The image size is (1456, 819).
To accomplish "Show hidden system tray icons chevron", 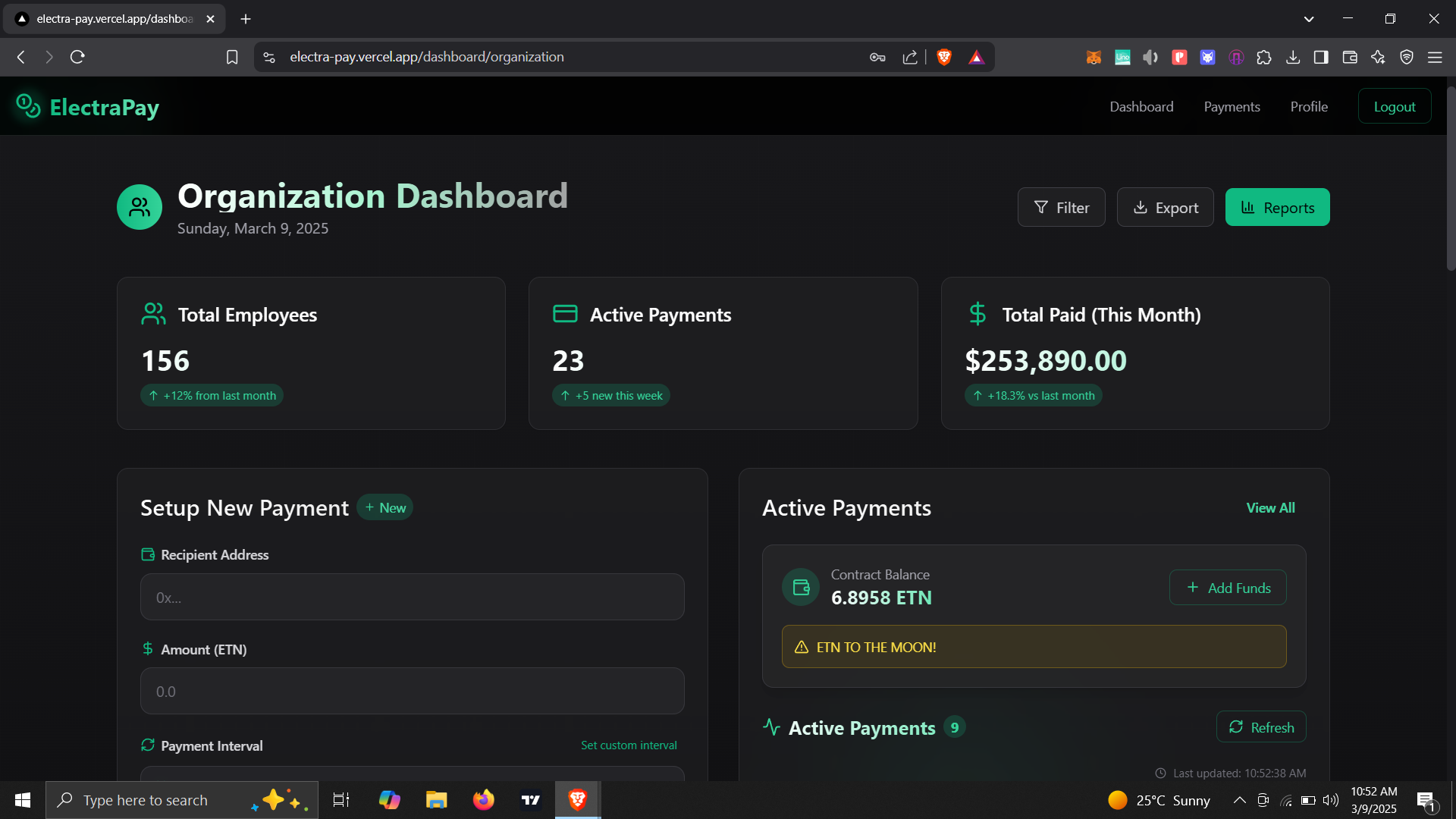I will 1239,800.
